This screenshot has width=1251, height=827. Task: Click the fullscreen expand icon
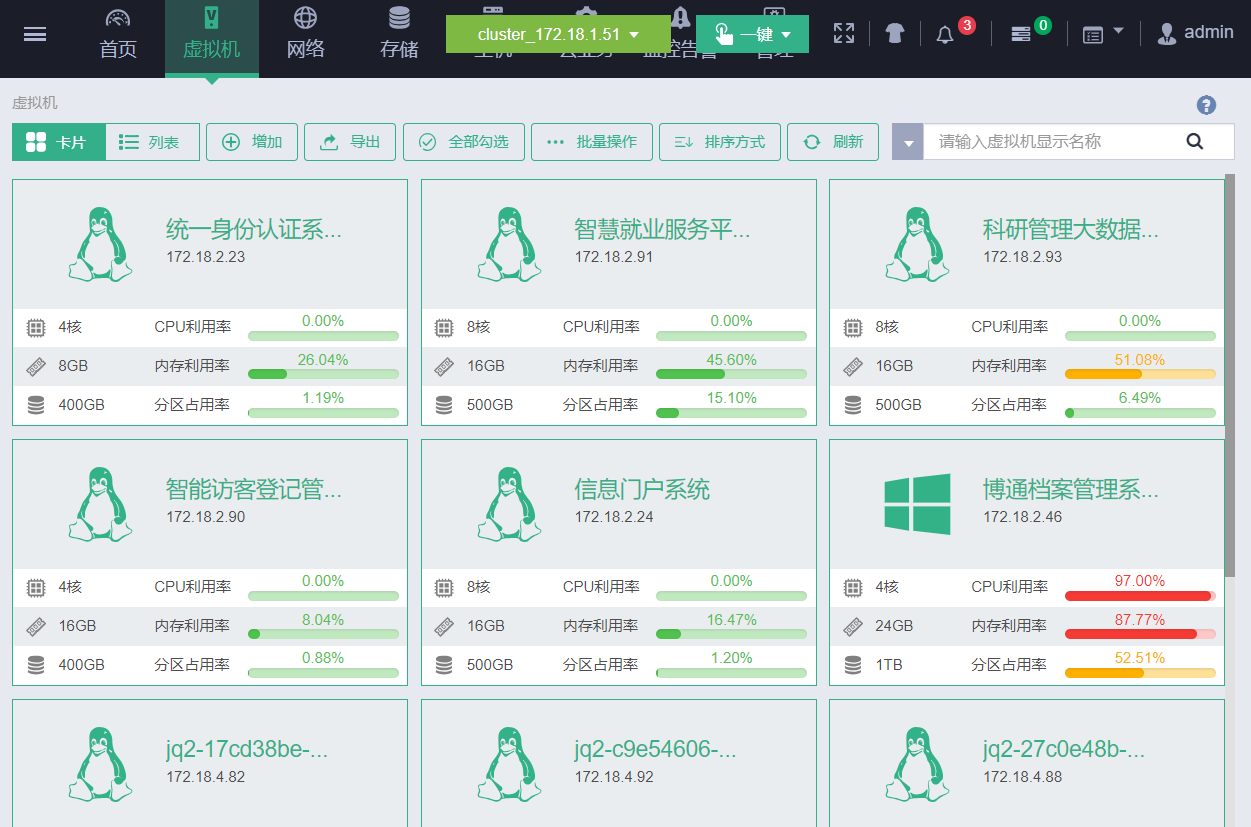point(844,34)
